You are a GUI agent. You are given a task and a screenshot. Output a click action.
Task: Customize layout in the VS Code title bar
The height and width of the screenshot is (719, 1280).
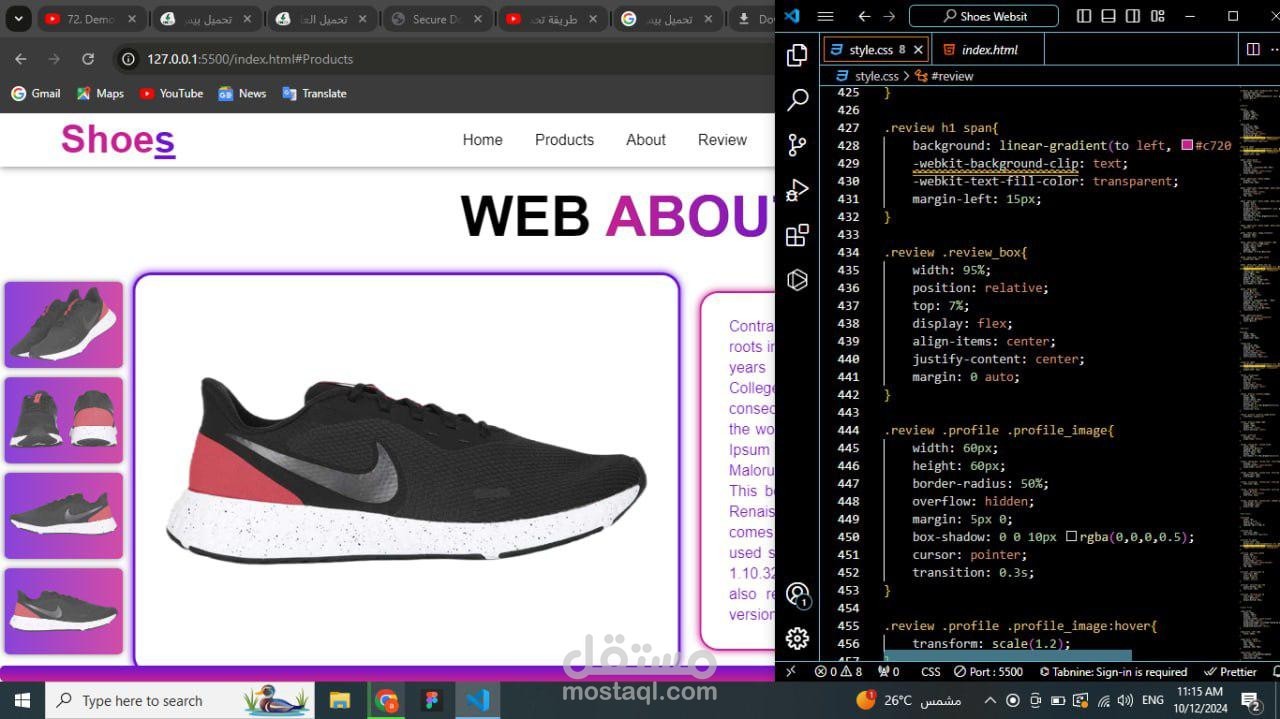1158,16
